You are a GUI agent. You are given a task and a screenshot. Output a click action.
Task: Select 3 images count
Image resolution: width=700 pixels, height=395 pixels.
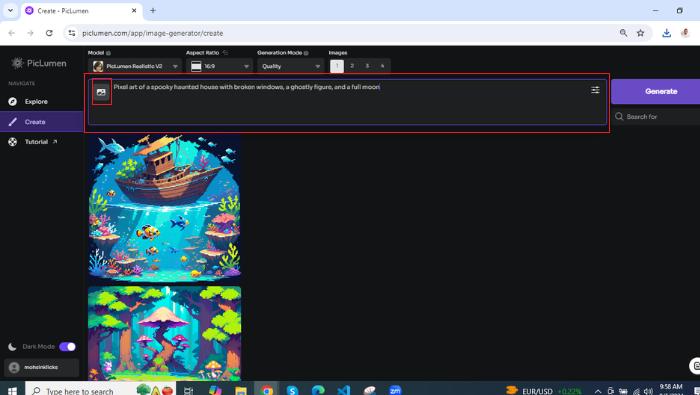click(x=367, y=66)
